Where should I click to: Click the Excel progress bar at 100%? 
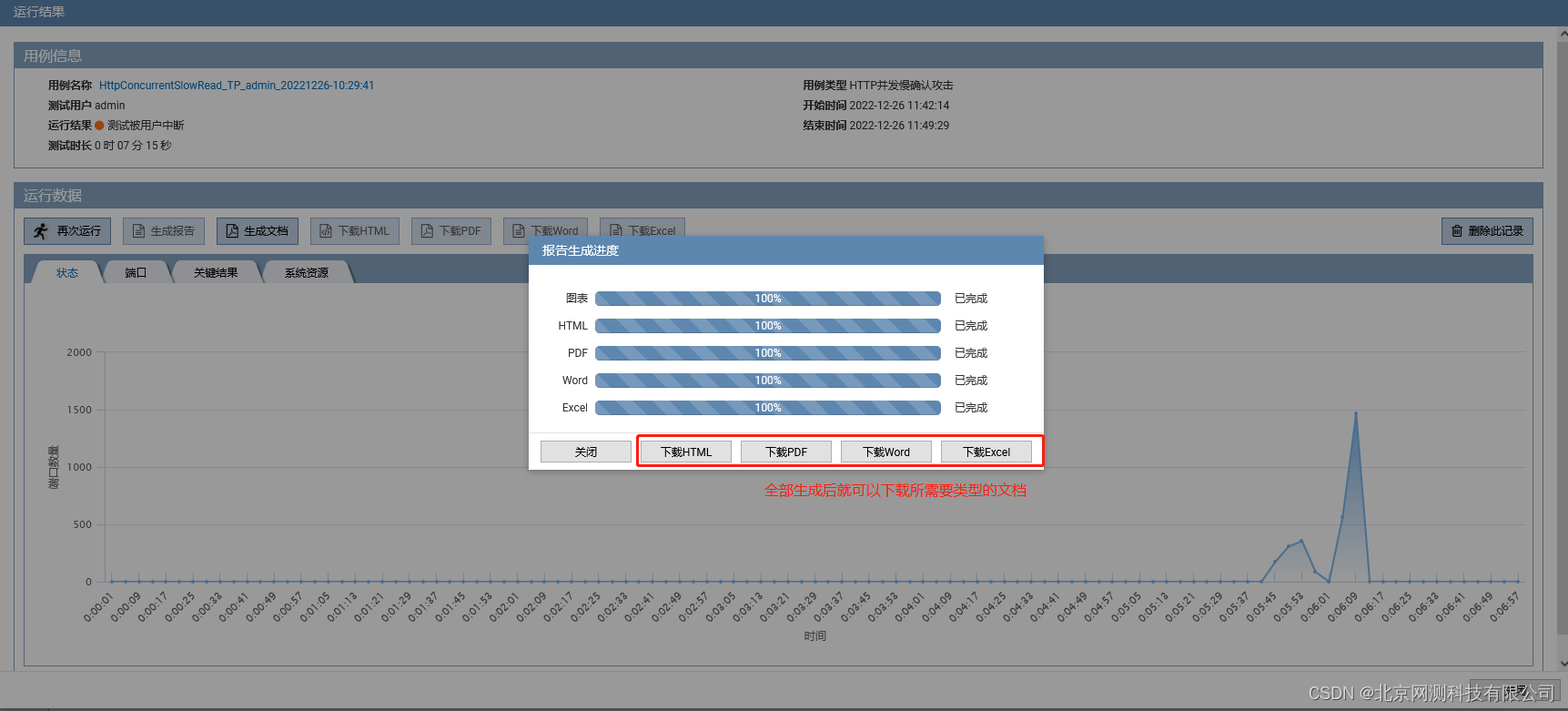[x=768, y=408]
